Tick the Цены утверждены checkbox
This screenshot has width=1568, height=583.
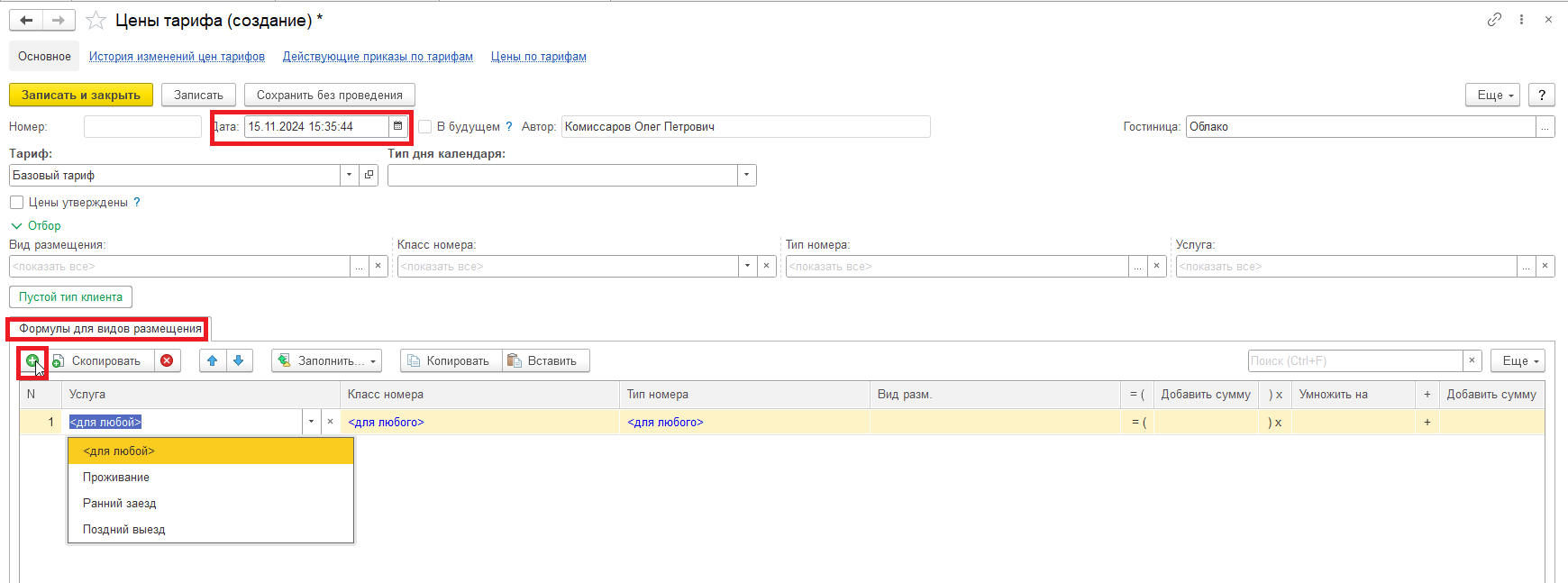[16, 203]
